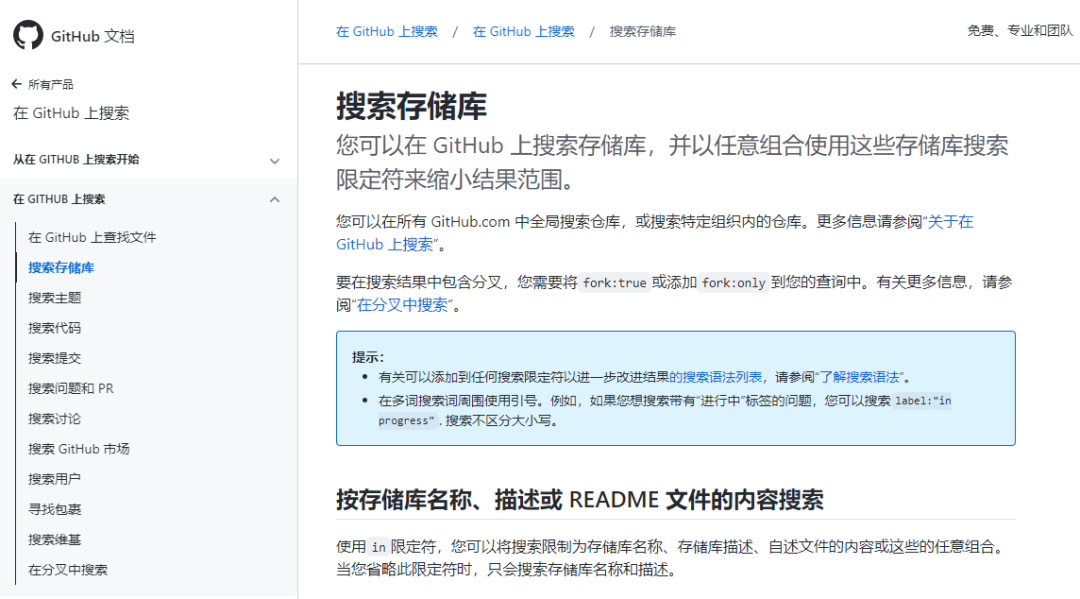Click the fork:true code snippet
1080x599 pixels.
[614, 283]
